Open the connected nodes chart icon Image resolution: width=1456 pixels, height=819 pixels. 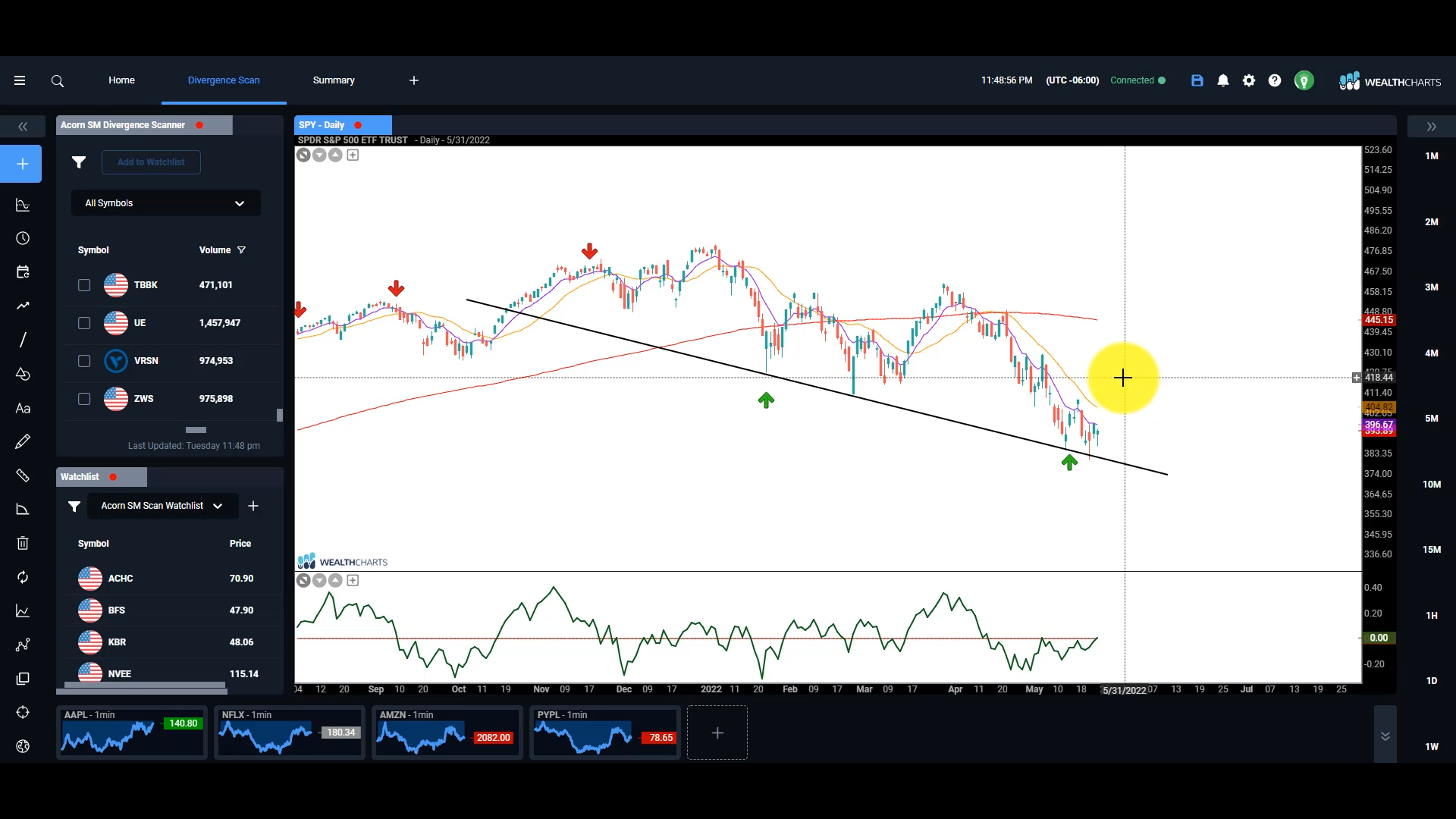[23, 645]
